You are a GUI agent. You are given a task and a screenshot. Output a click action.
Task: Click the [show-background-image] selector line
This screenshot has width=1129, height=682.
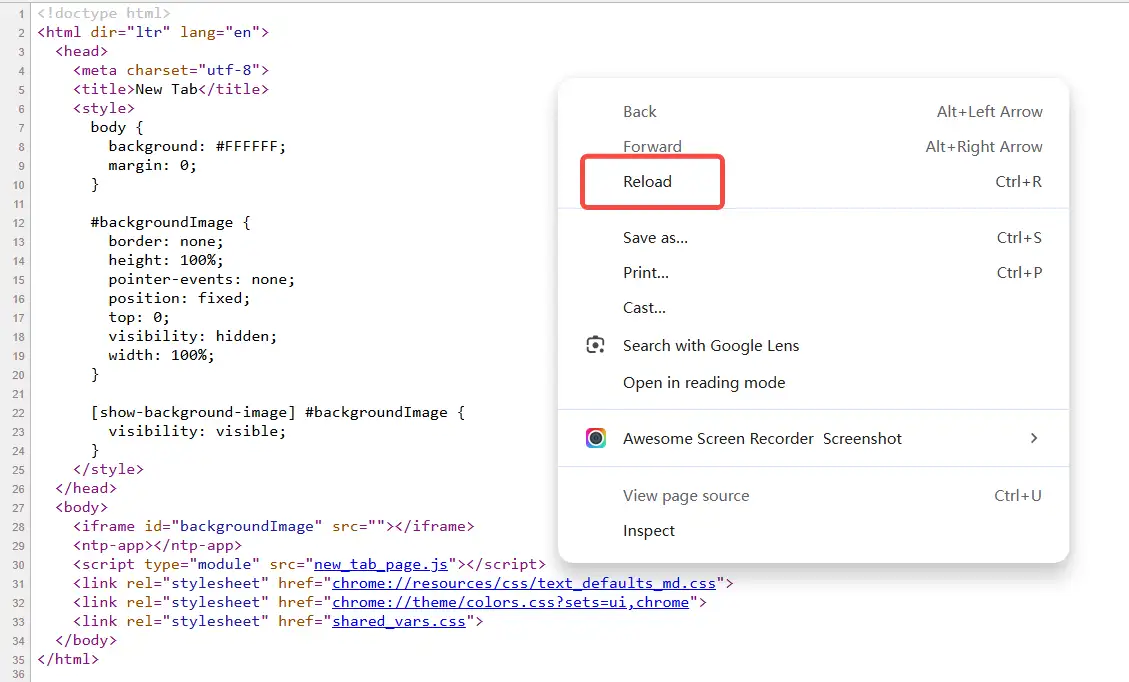pos(277,413)
